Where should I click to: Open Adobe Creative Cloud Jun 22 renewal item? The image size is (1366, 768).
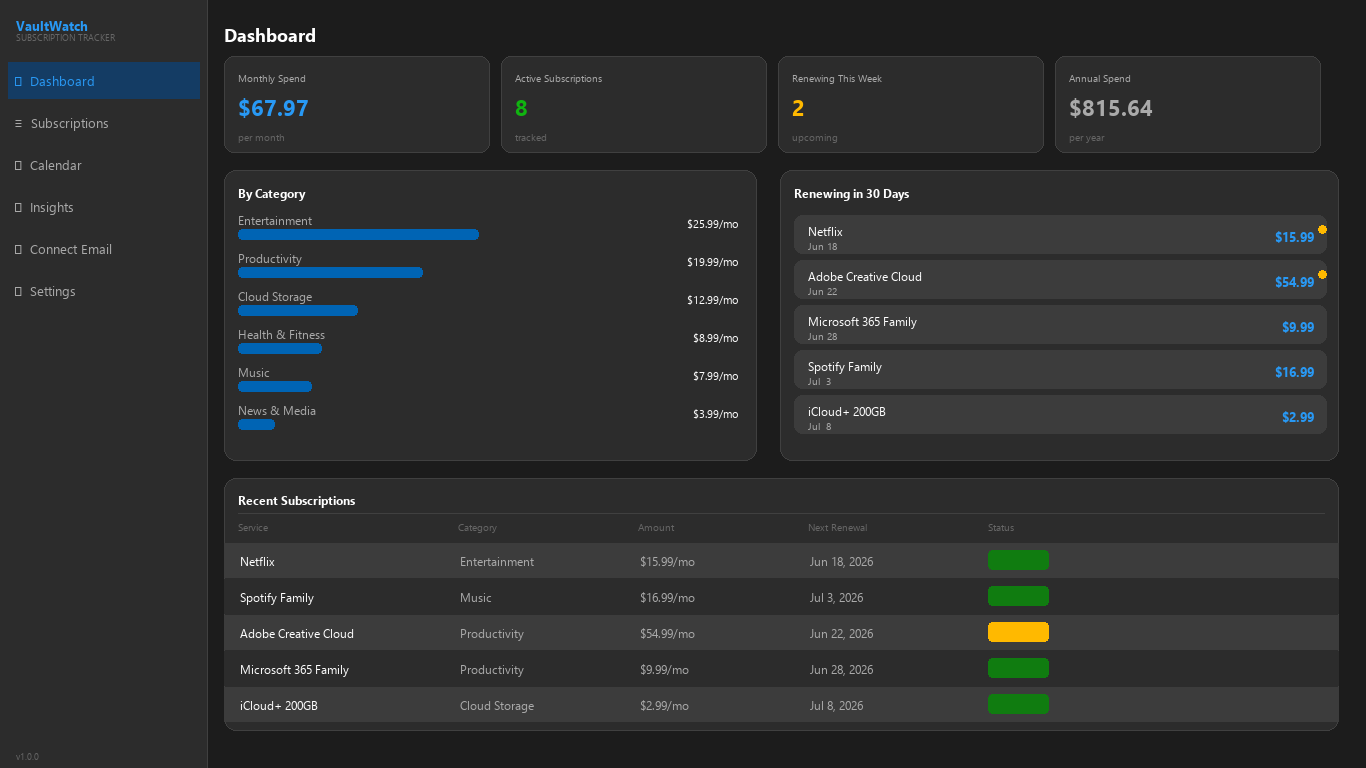coord(1060,282)
